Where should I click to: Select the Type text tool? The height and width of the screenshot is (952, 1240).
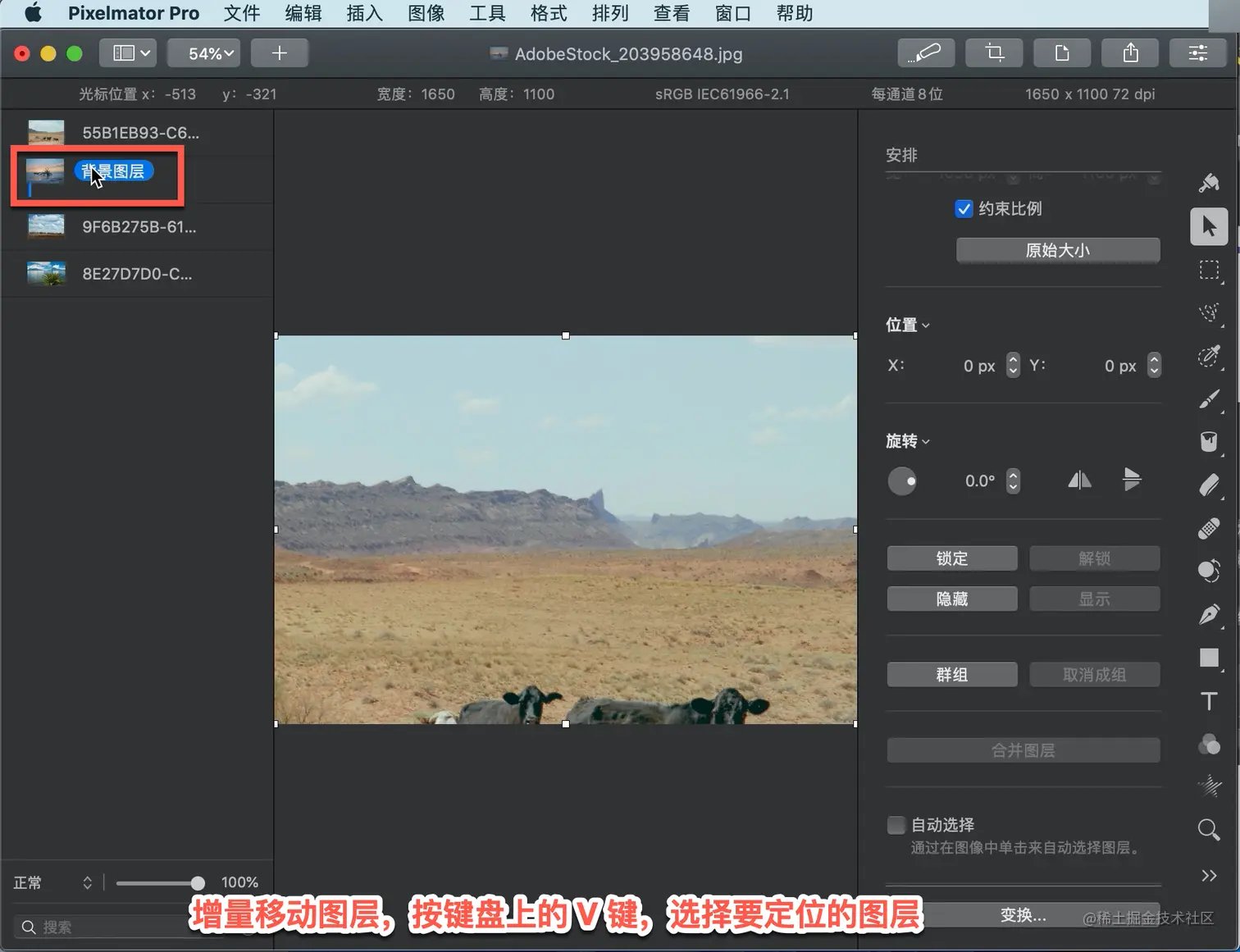(1209, 701)
